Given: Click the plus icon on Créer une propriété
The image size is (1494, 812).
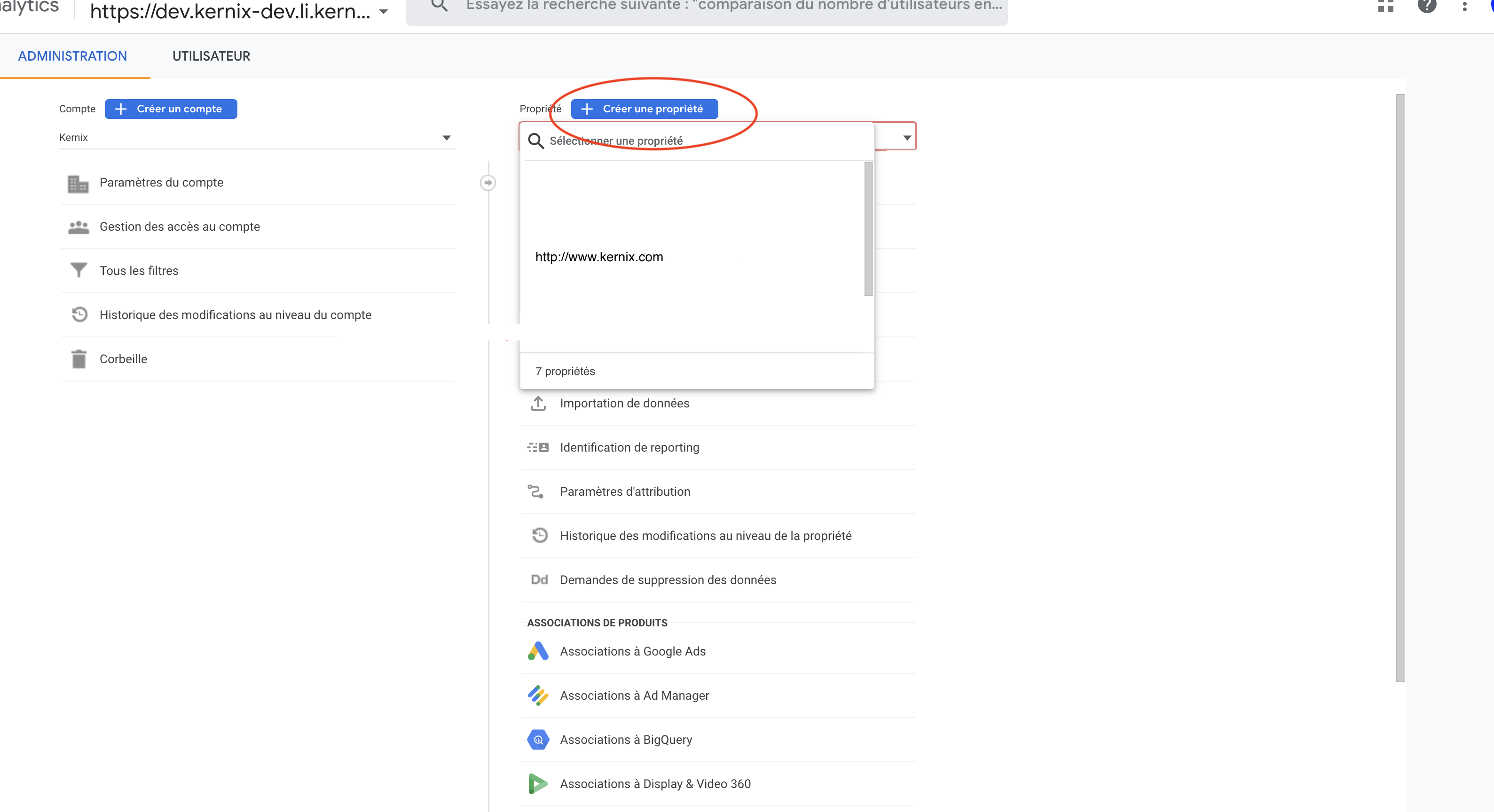Looking at the screenshot, I should point(587,109).
